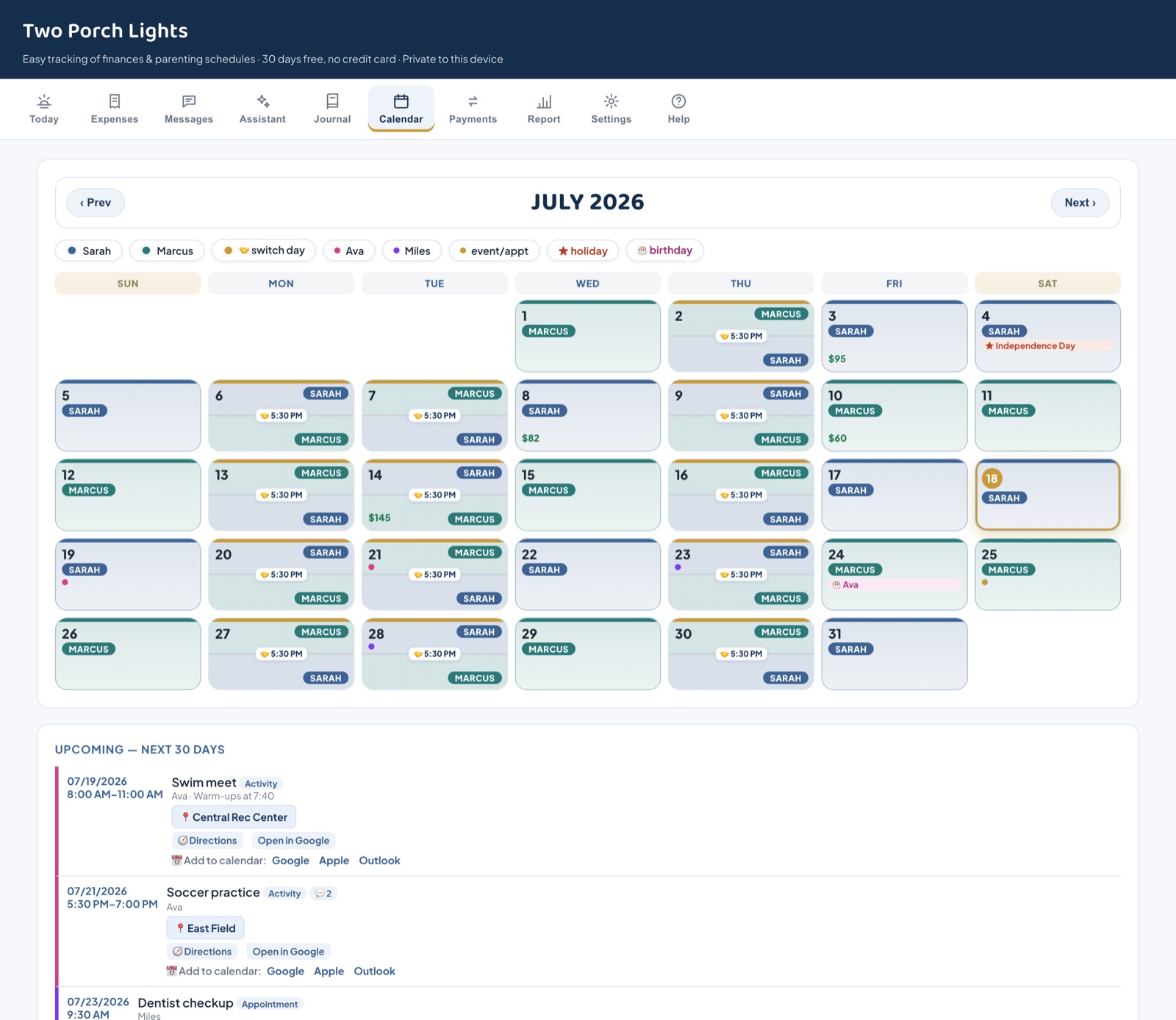Add Swim meet to Outlook calendar
This screenshot has height=1020, width=1176.
(379, 861)
